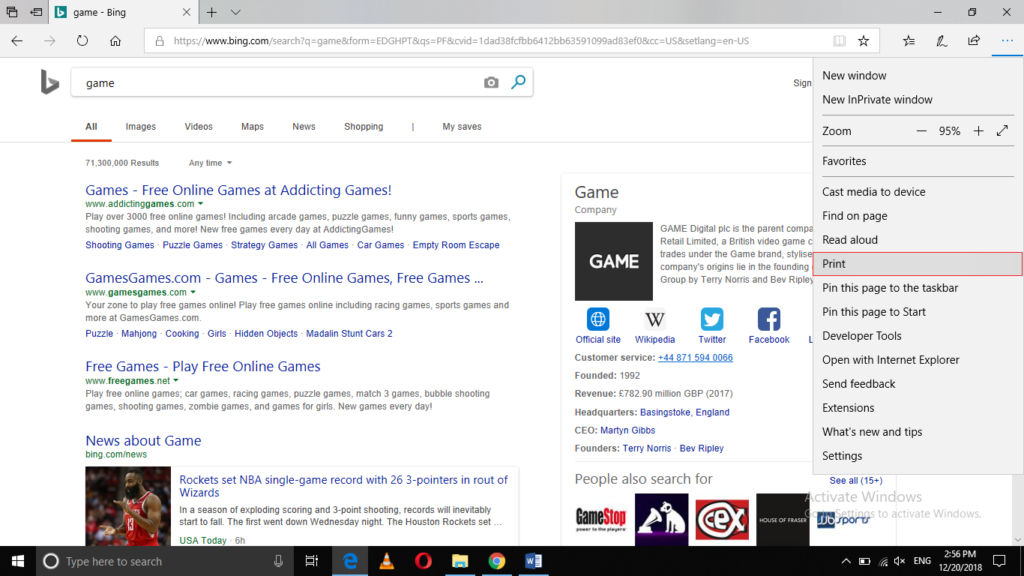Open Addicting Games result title
This screenshot has height=576, width=1024.
pyautogui.click(x=238, y=190)
